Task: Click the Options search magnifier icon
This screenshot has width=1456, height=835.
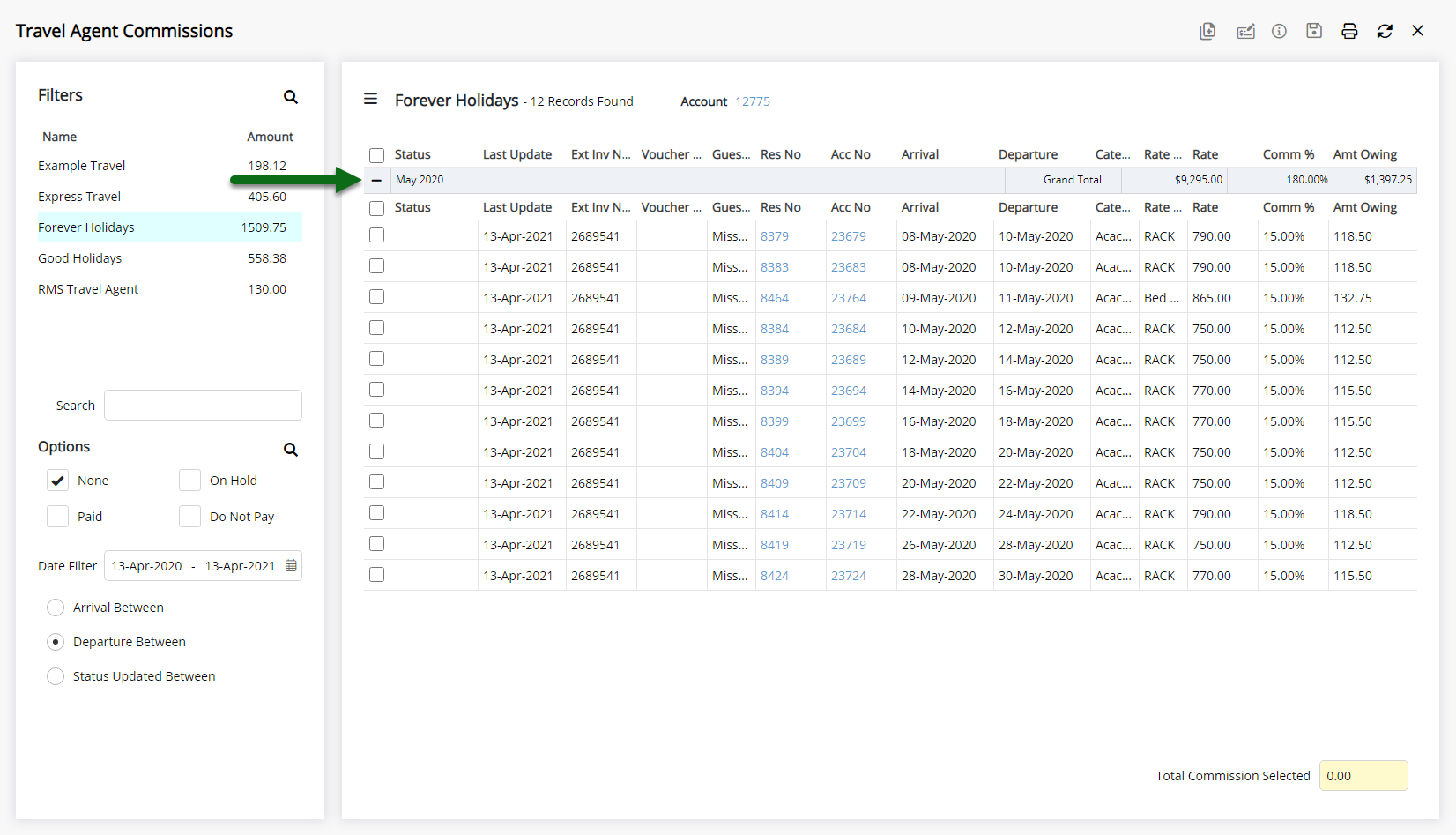Action: 291,450
